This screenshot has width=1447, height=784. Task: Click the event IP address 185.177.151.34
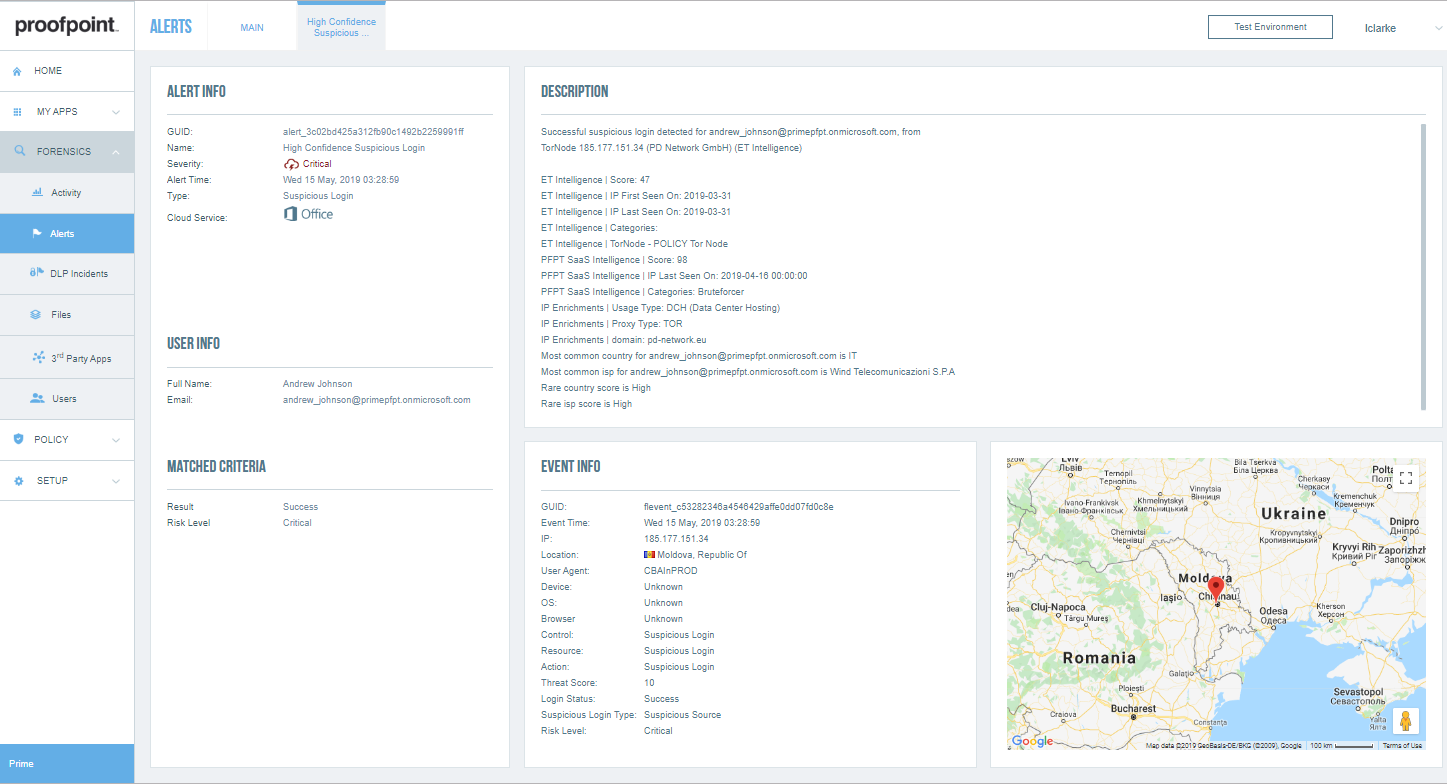(676, 539)
